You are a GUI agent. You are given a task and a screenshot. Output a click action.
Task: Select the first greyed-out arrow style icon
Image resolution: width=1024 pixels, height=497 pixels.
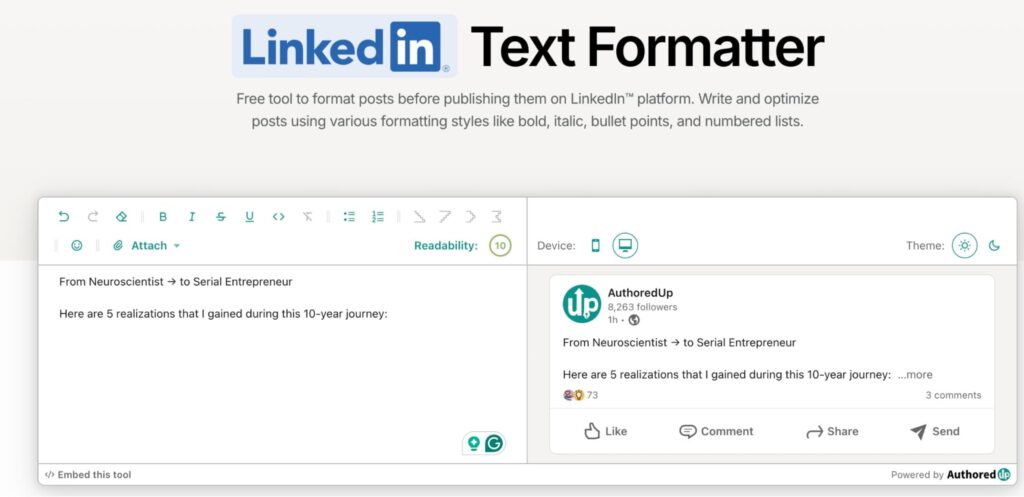coord(419,216)
